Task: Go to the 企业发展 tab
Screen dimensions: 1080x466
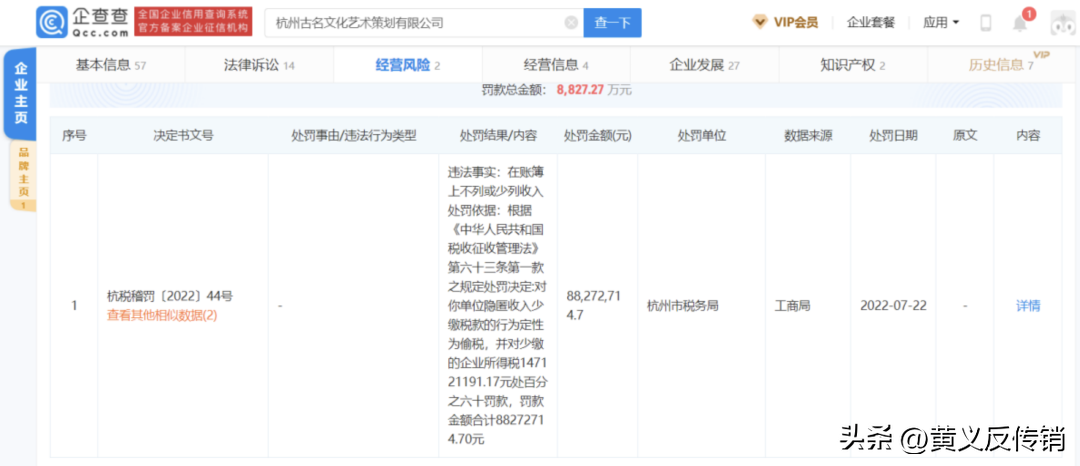Action: pyautogui.click(x=704, y=65)
